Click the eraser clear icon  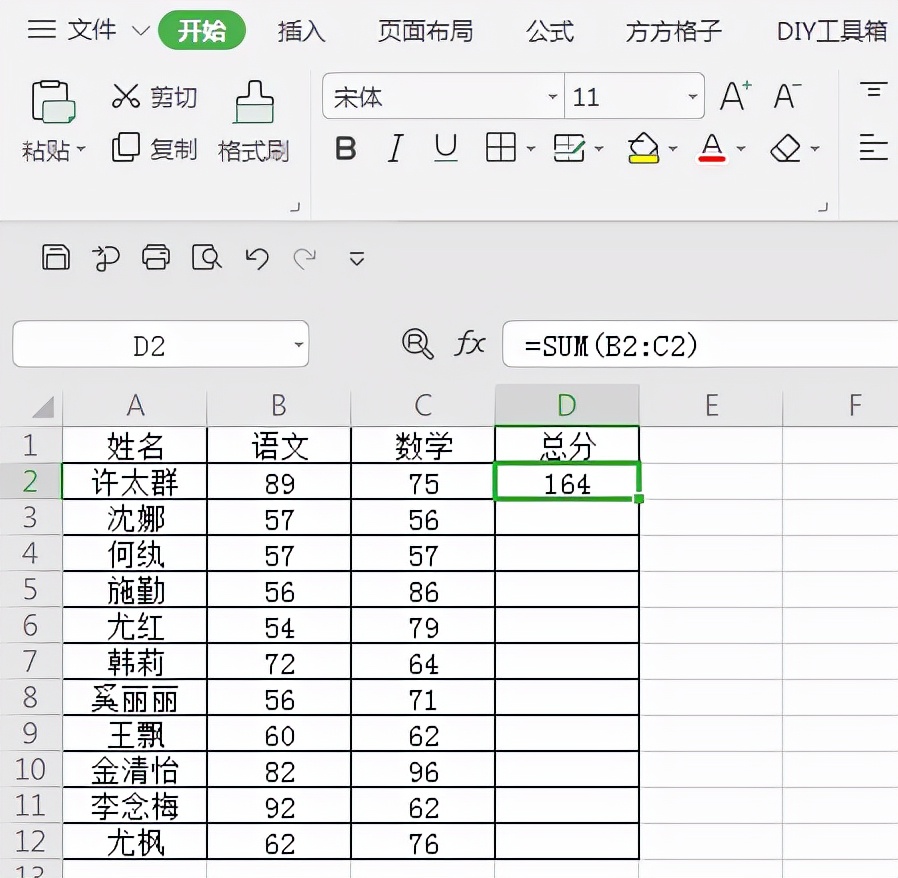pos(785,148)
